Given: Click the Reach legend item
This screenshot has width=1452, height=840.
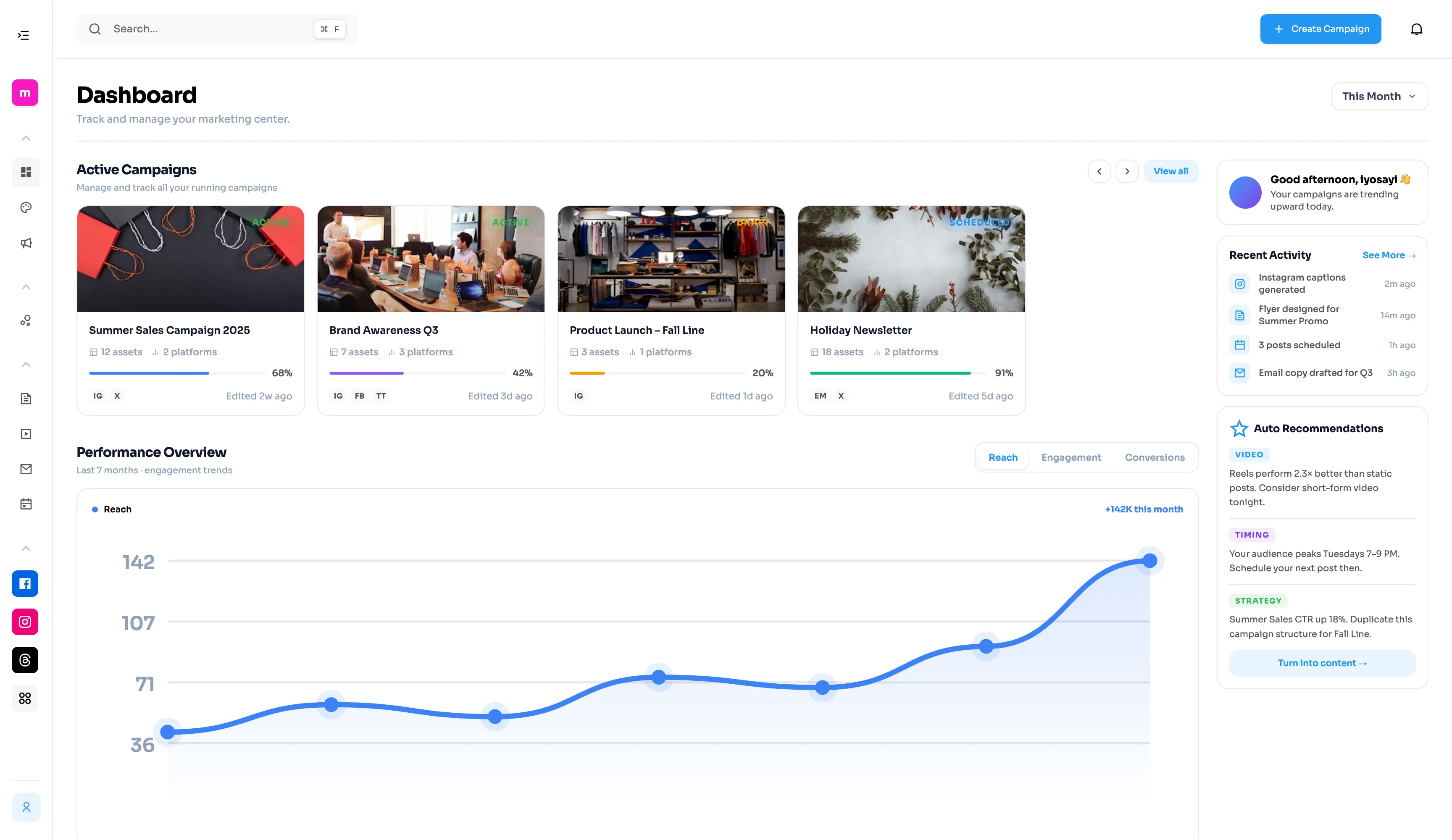Looking at the screenshot, I should click(112, 509).
